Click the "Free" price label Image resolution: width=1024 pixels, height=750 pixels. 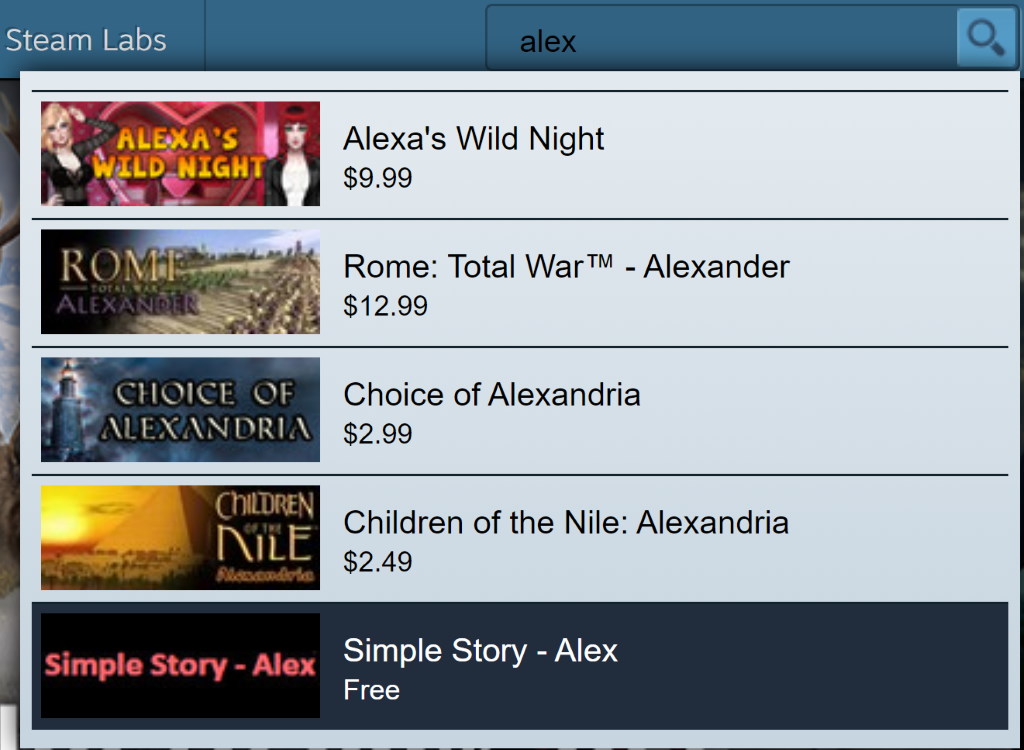coord(371,690)
